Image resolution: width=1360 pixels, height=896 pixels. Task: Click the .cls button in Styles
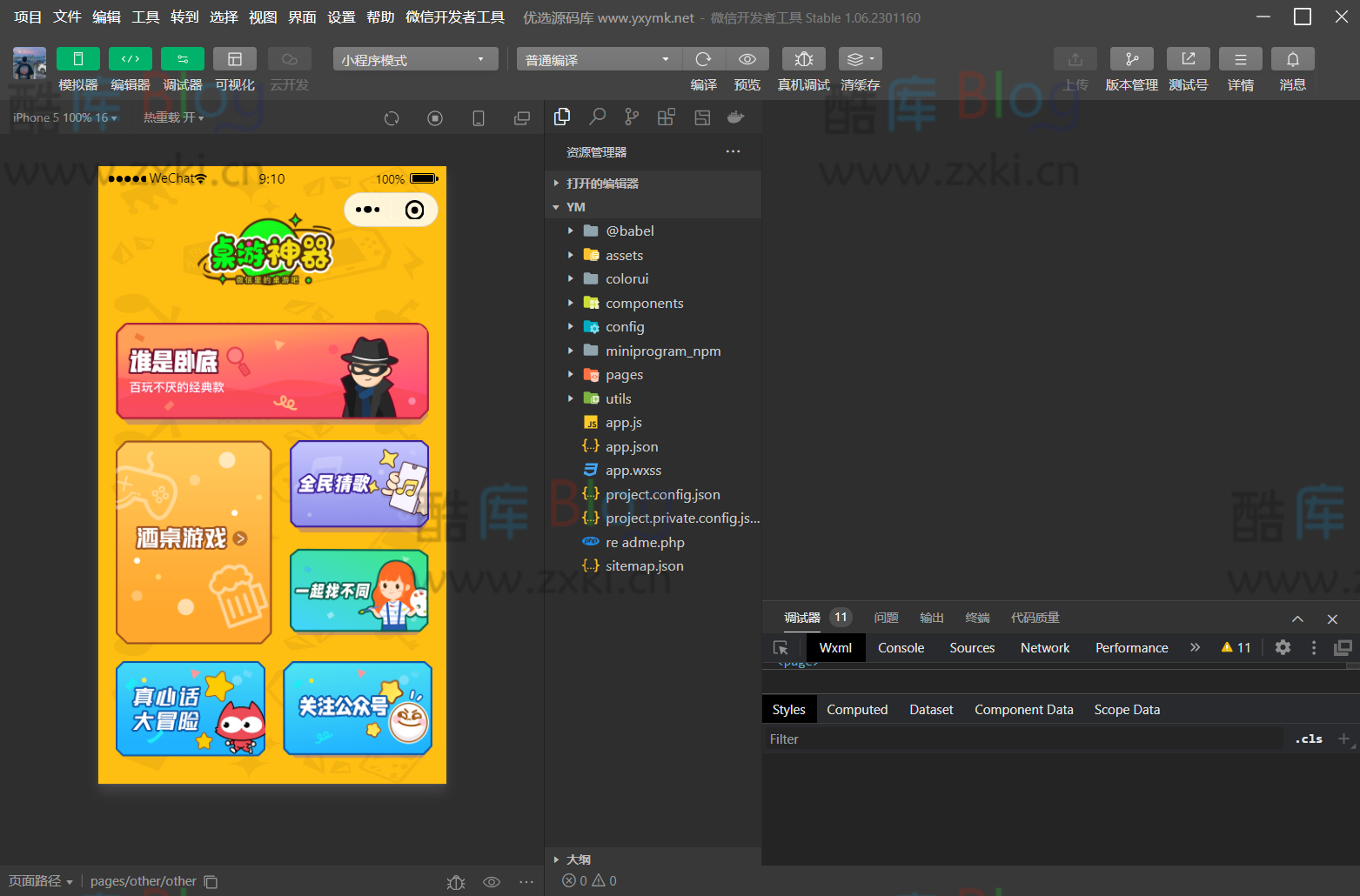(x=1308, y=739)
